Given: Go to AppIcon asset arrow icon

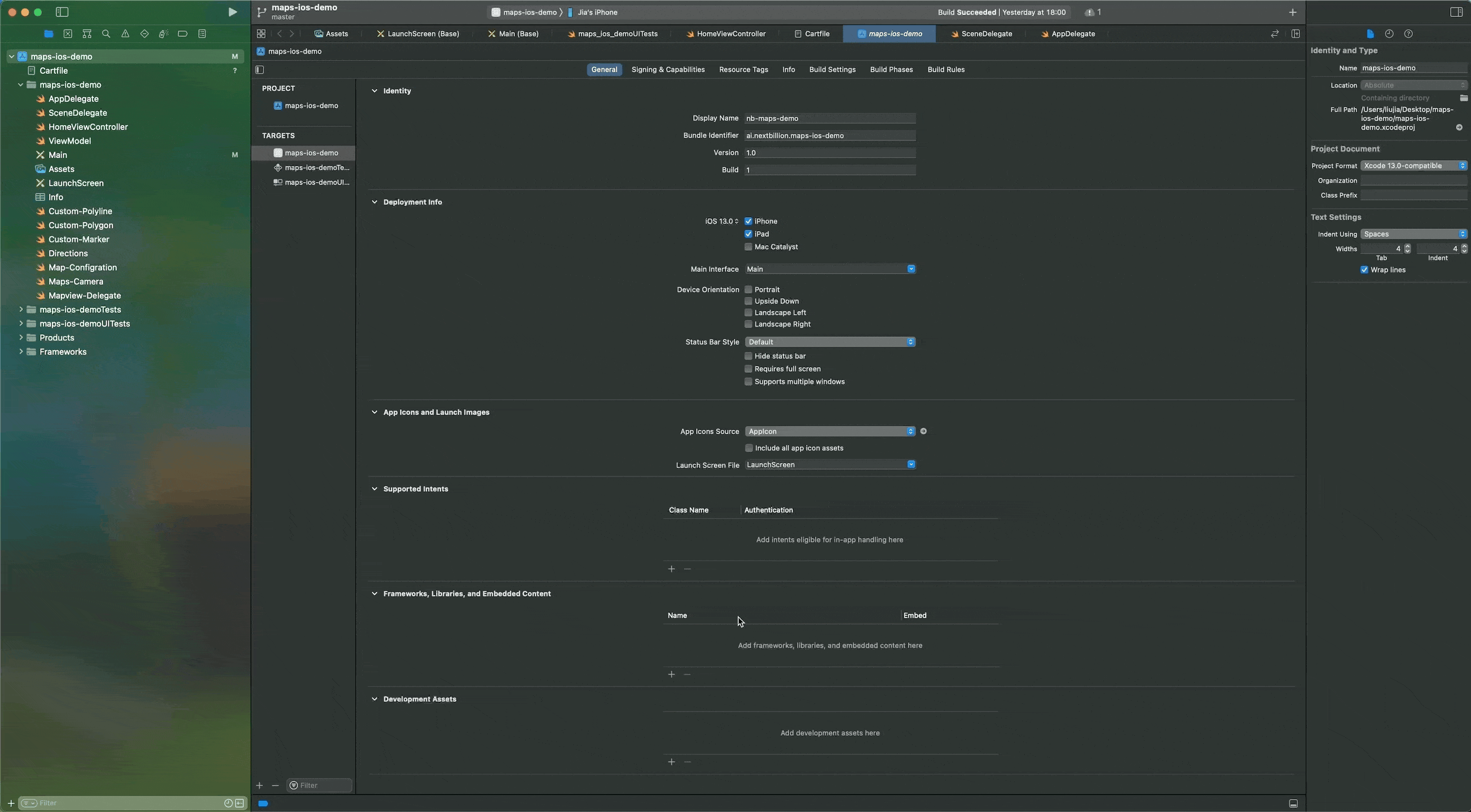Looking at the screenshot, I should point(923,431).
